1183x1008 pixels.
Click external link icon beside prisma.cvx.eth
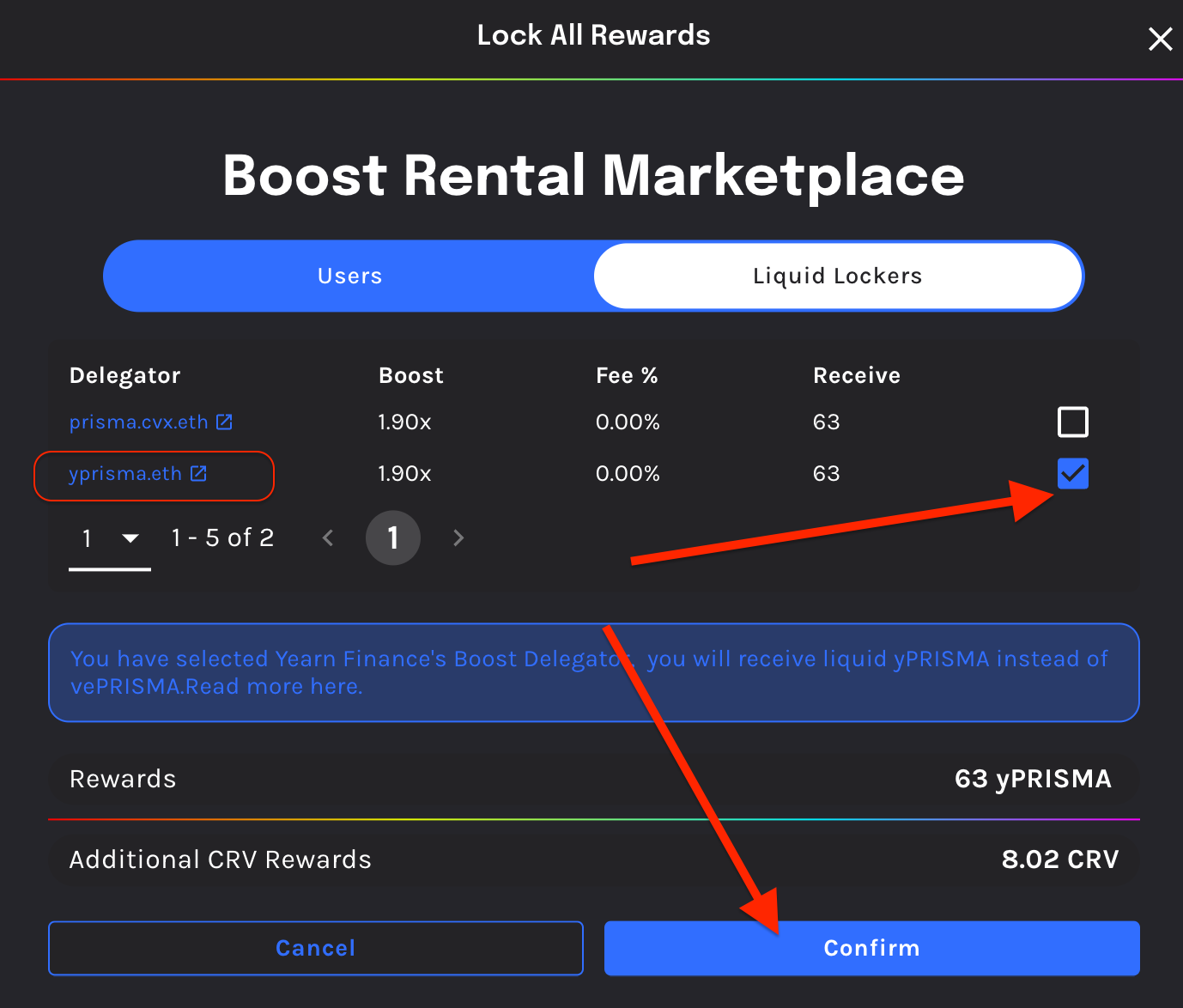(224, 422)
